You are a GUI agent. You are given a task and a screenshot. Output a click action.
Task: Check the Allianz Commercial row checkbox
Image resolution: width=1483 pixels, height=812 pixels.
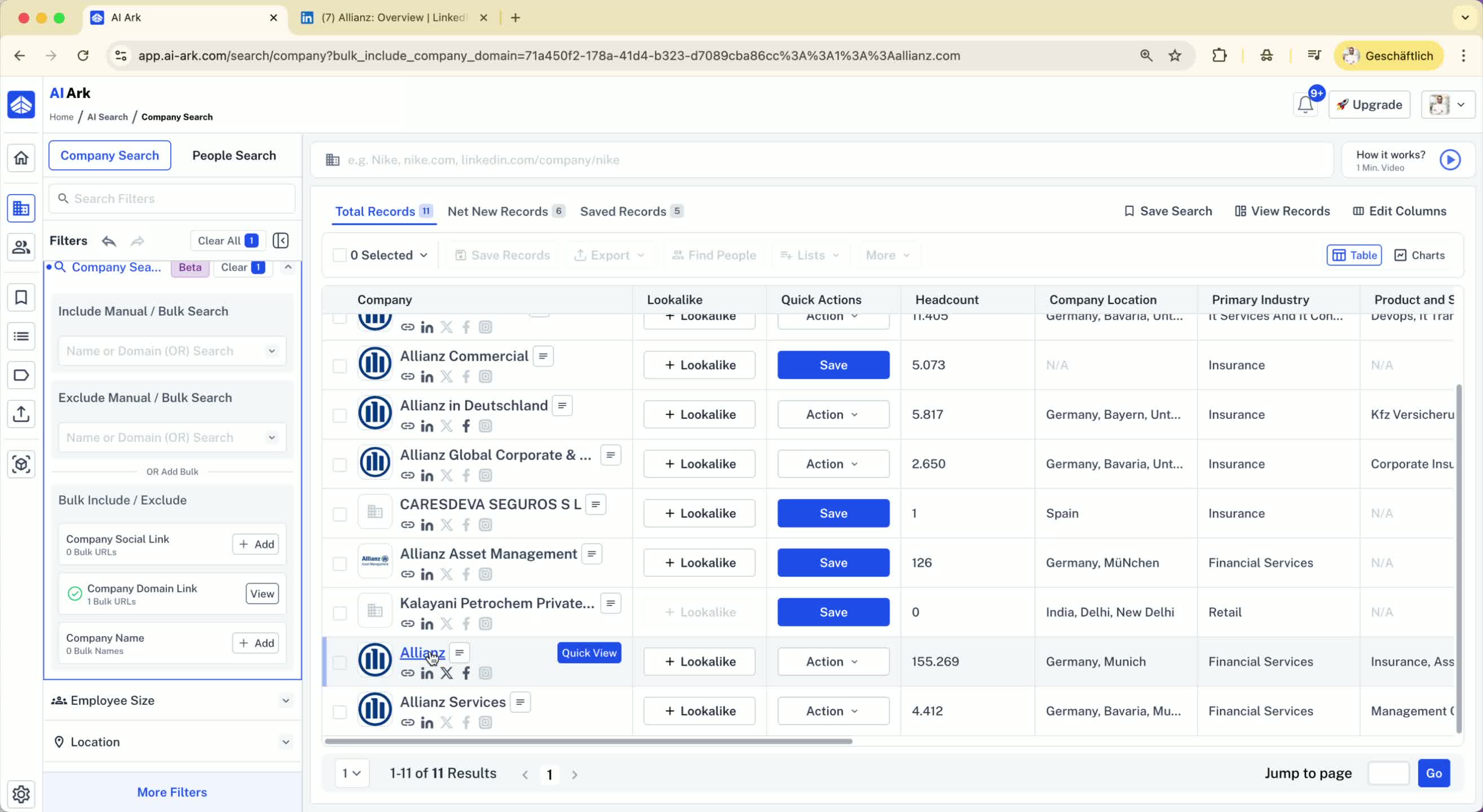coord(339,366)
